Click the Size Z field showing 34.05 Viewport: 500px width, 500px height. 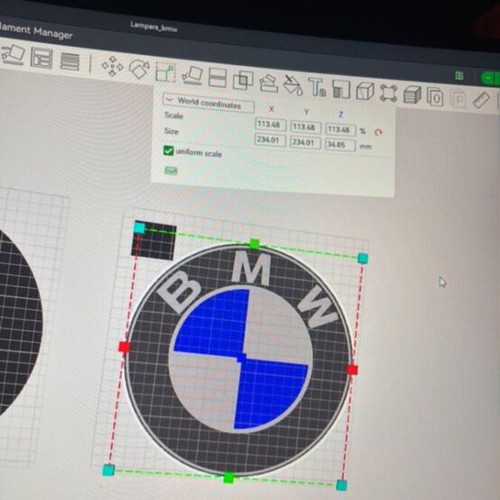point(340,145)
